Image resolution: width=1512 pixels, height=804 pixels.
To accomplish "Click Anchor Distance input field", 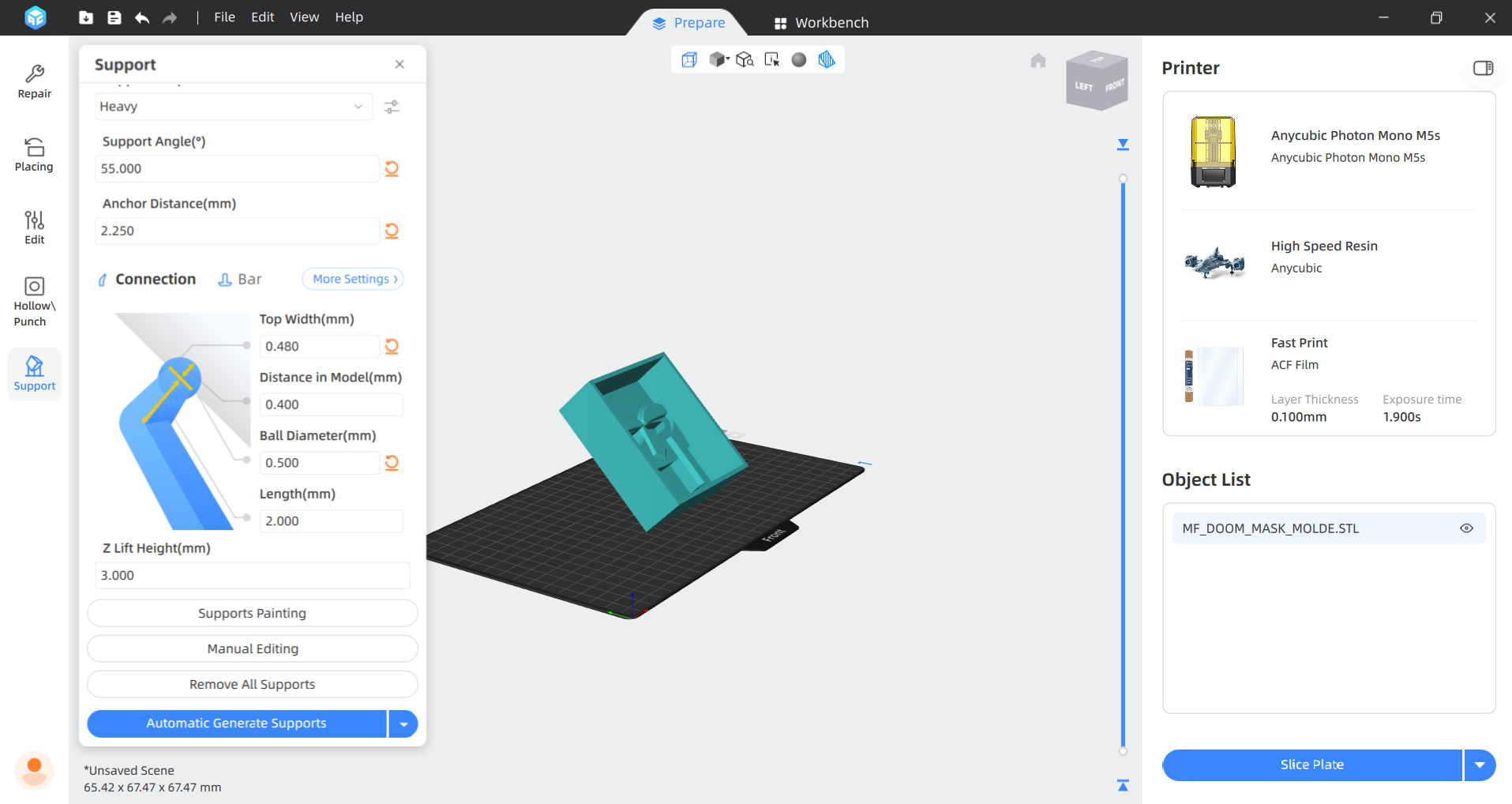I will click(237, 231).
